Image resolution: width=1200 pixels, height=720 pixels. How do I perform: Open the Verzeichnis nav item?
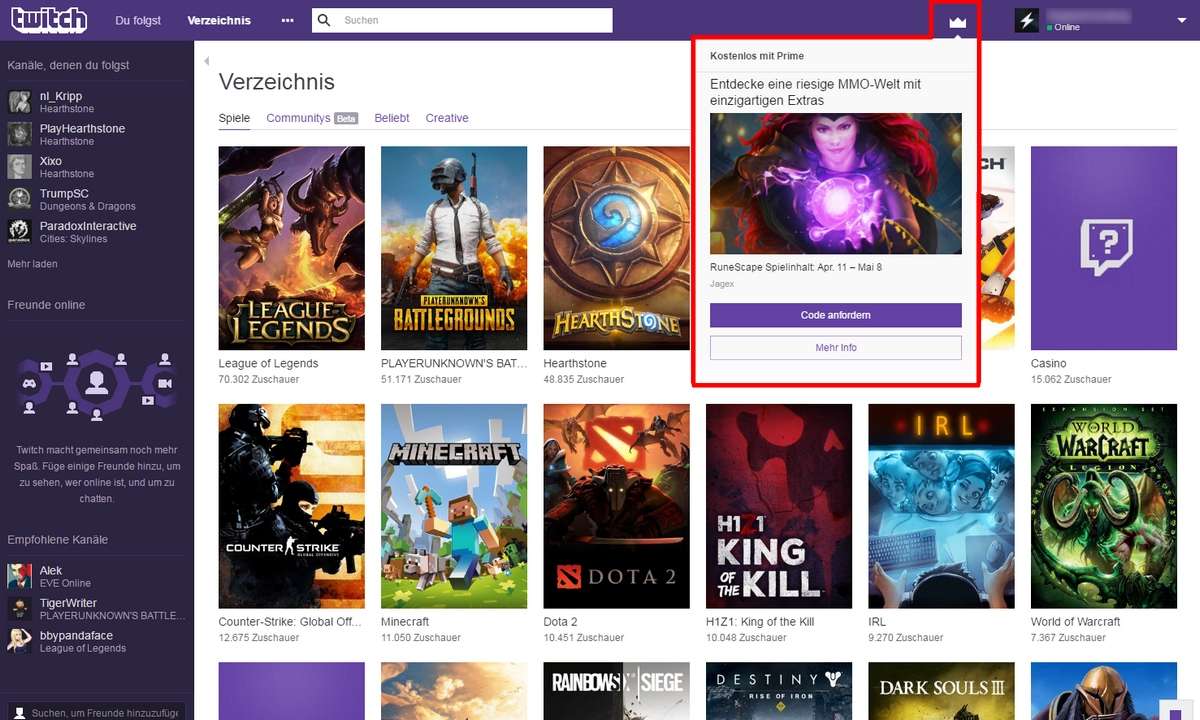click(x=219, y=20)
